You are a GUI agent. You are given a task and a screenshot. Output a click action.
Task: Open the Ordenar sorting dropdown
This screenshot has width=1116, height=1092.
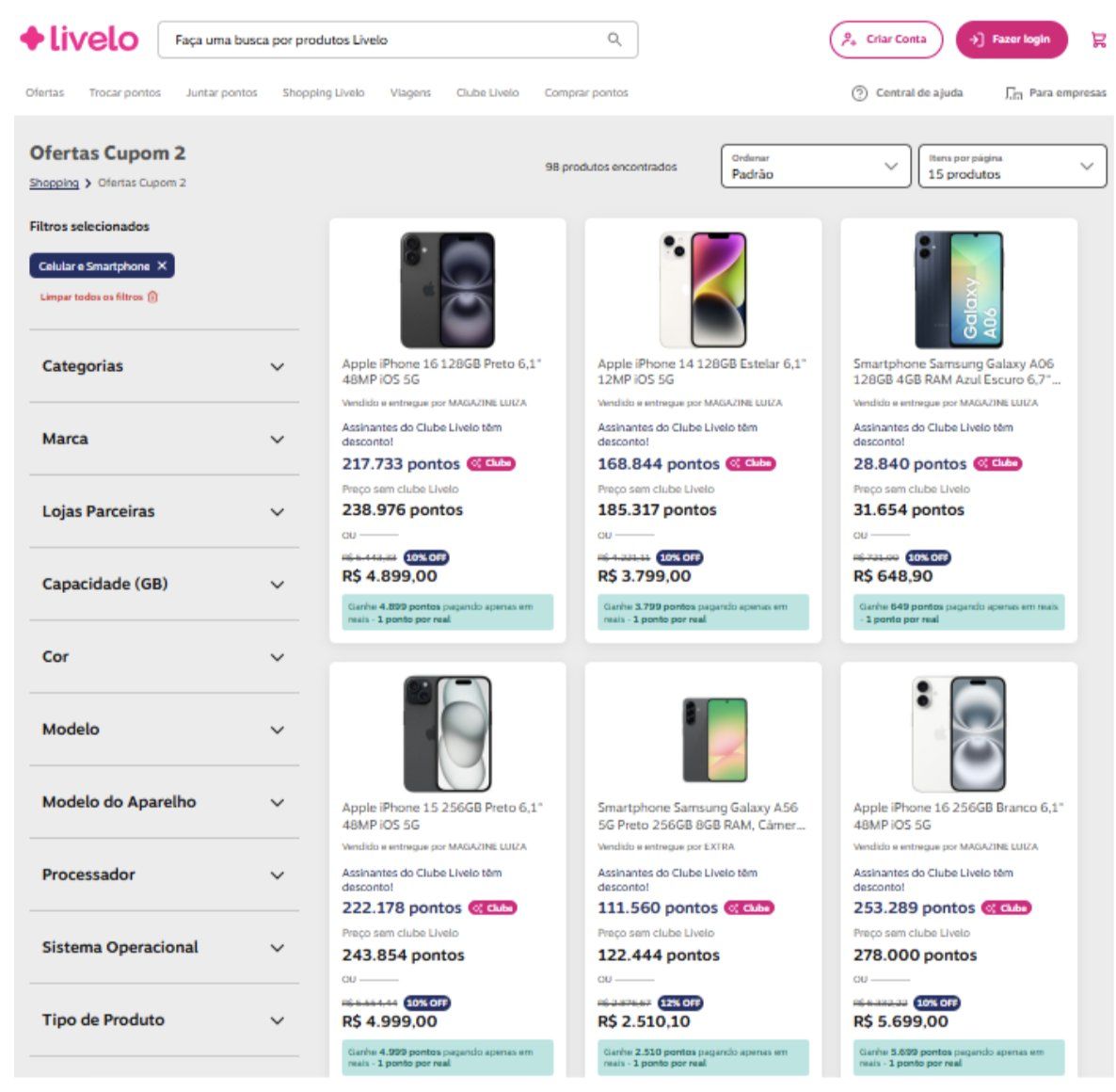[816, 167]
